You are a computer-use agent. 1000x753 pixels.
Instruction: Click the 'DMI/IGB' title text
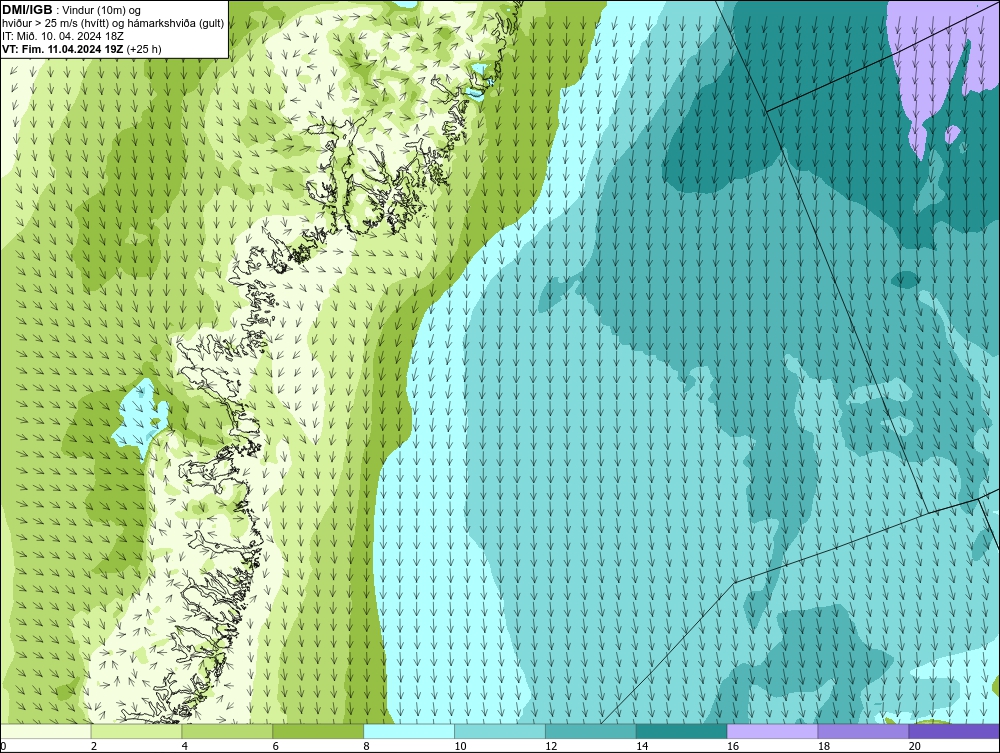(28, 10)
